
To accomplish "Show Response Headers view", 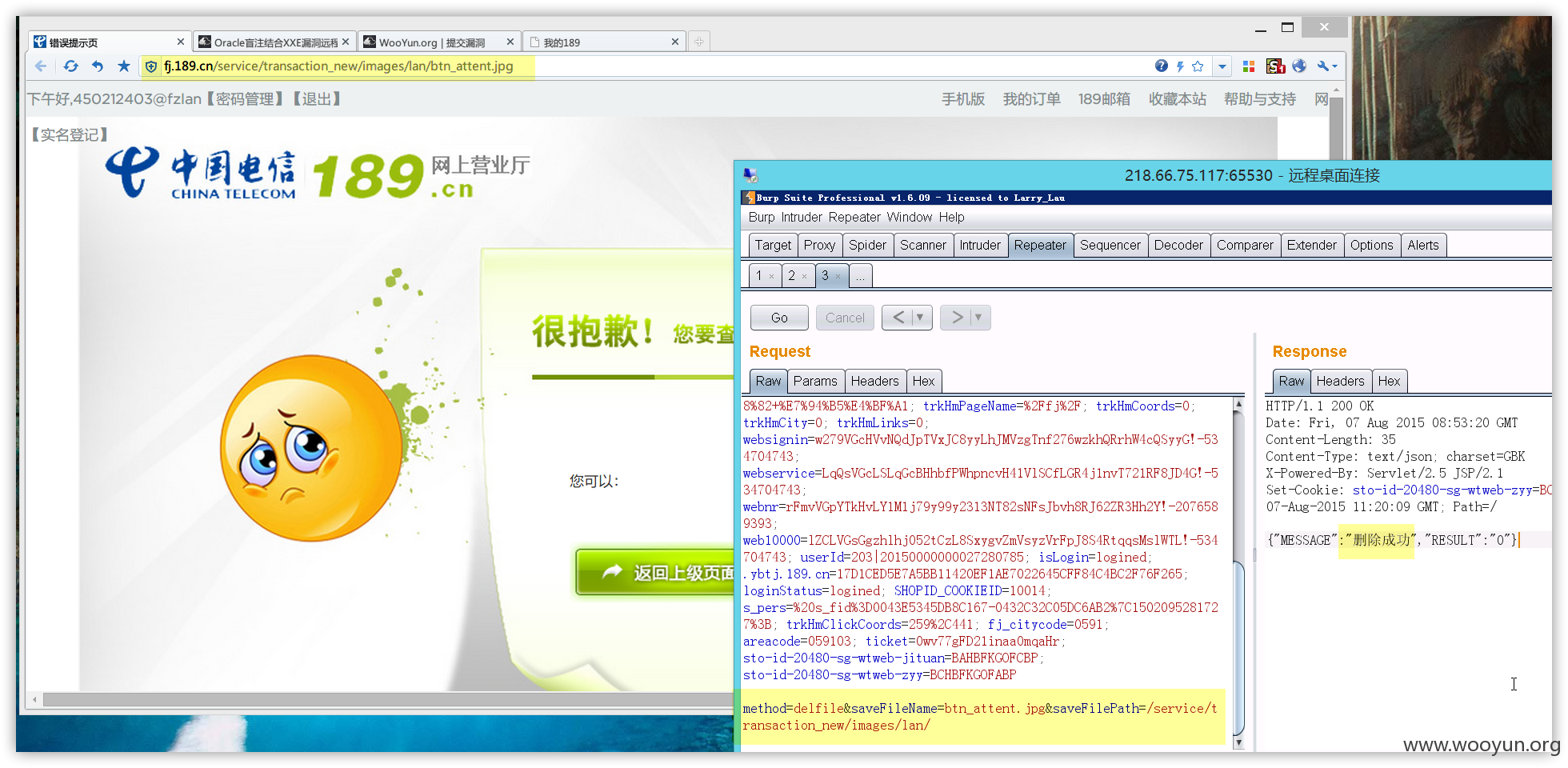I will 1340,381.
